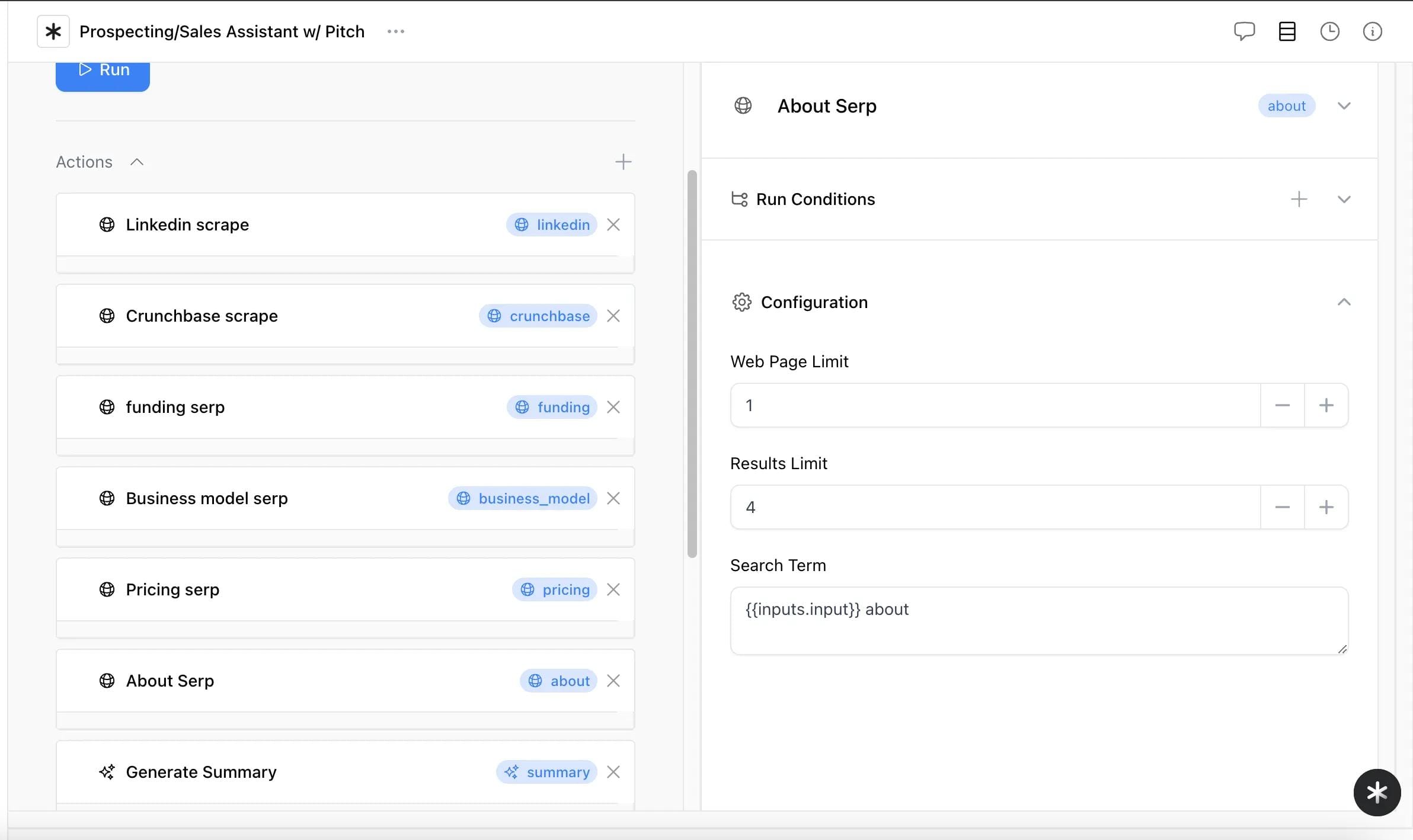The width and height of the screenshot is (1413, 840).
Task: Increase the Results Limit value
Action: (1326, 507)
